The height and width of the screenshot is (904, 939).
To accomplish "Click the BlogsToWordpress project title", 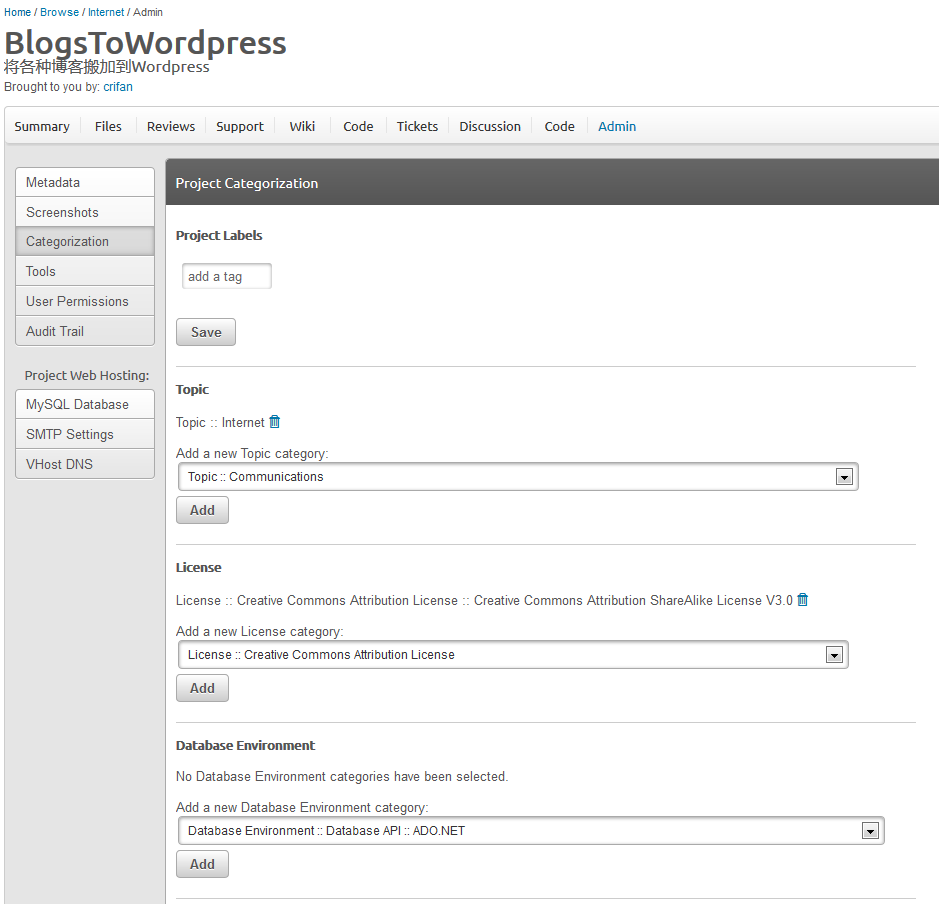I will (146, 43).
